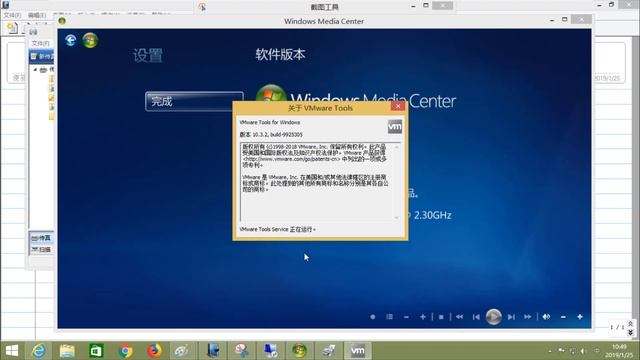Screen dimensions: 640x360
Task: Switch to the fax and scan taskbar icon
Action: 329,351
